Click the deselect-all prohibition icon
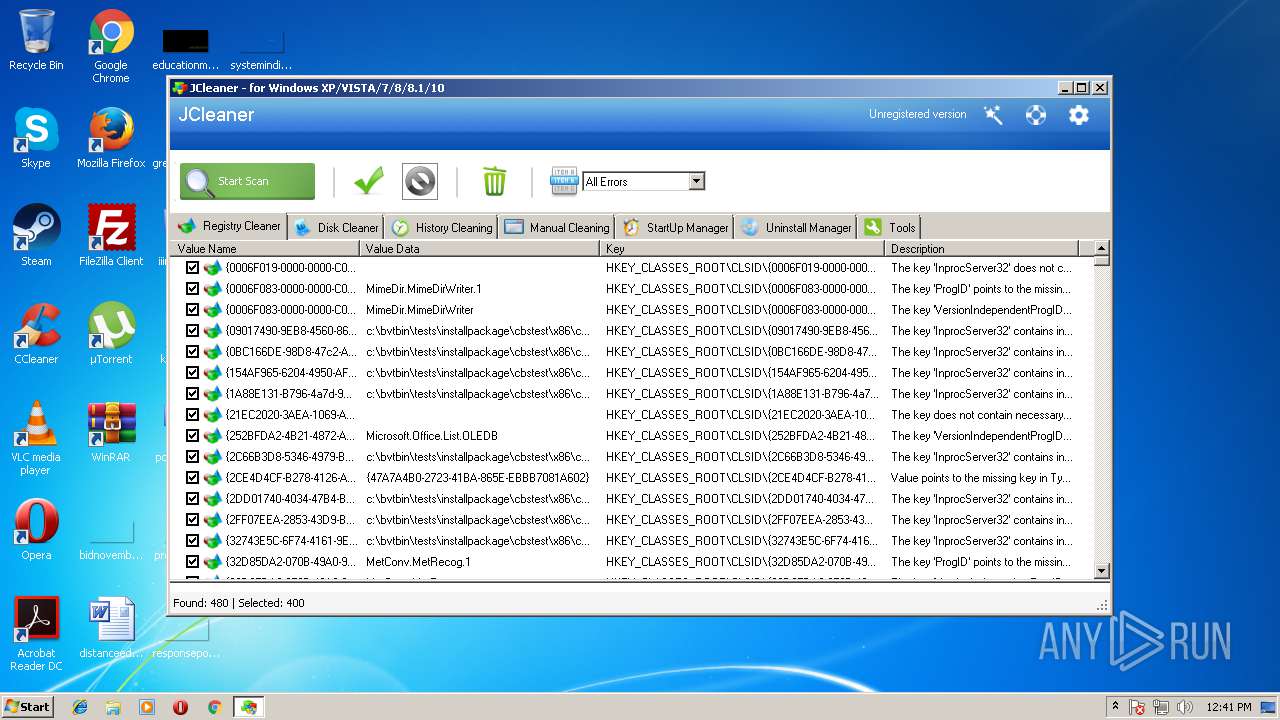 420,181
